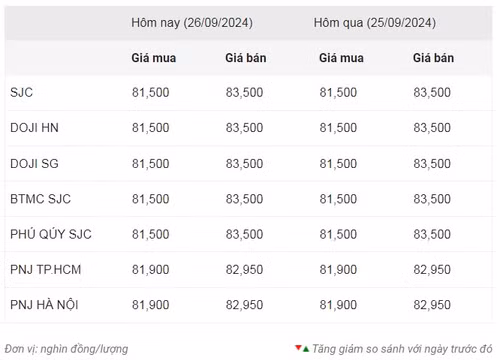The width and height of the screenshot is (500, 360).
Task: Select the PNJ HÀ NỘI row label
Action: [x=44, y=305]
